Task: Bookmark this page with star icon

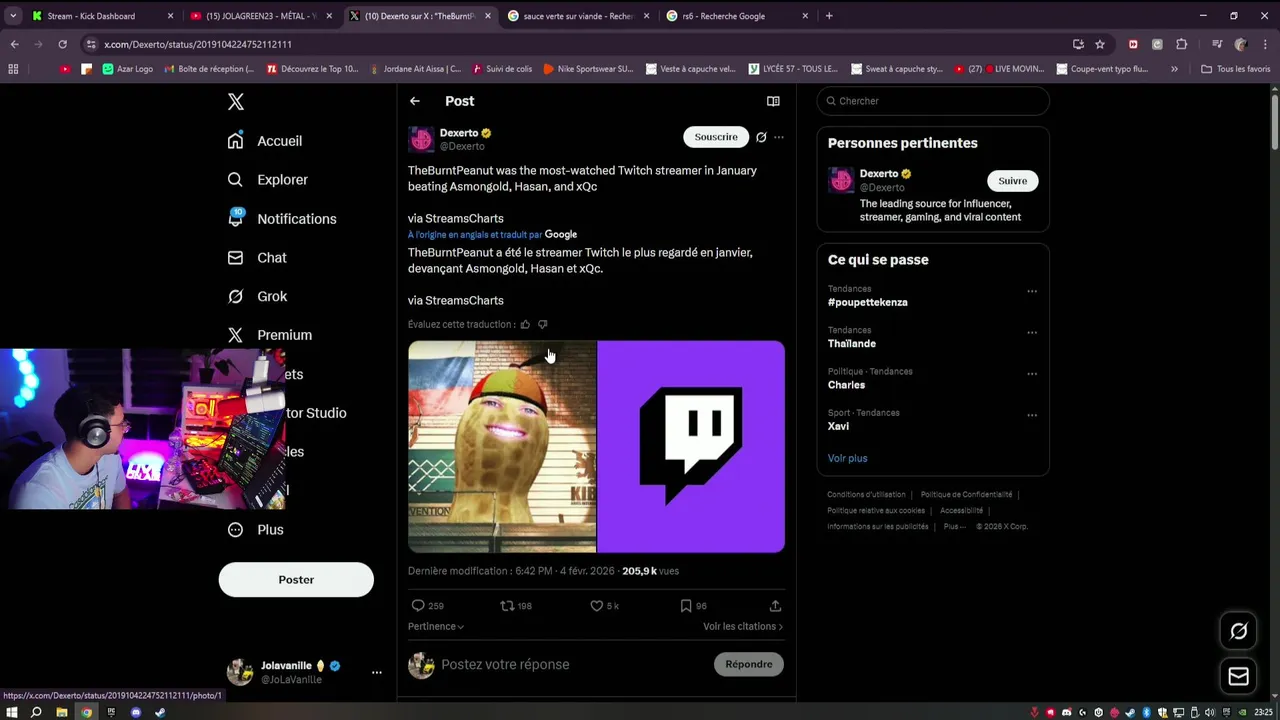Action: coord(1100,44)
